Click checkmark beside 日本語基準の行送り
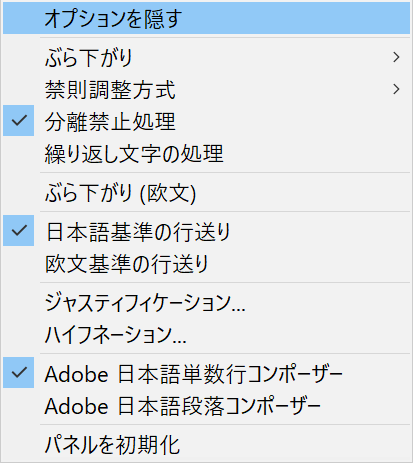Screen dimensions: 413x463 click(19, 231)
